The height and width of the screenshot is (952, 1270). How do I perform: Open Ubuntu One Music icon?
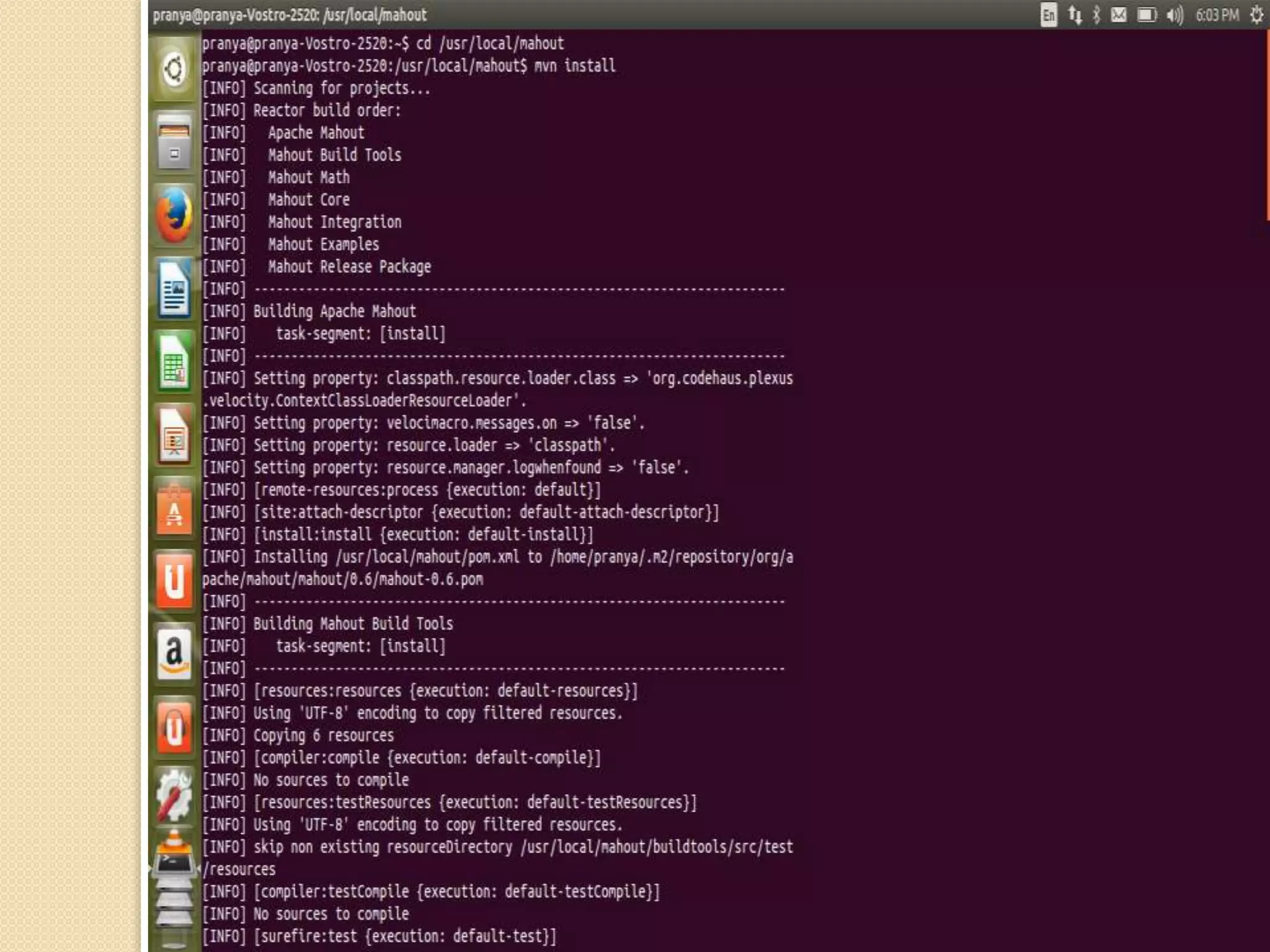click(174, 728)
